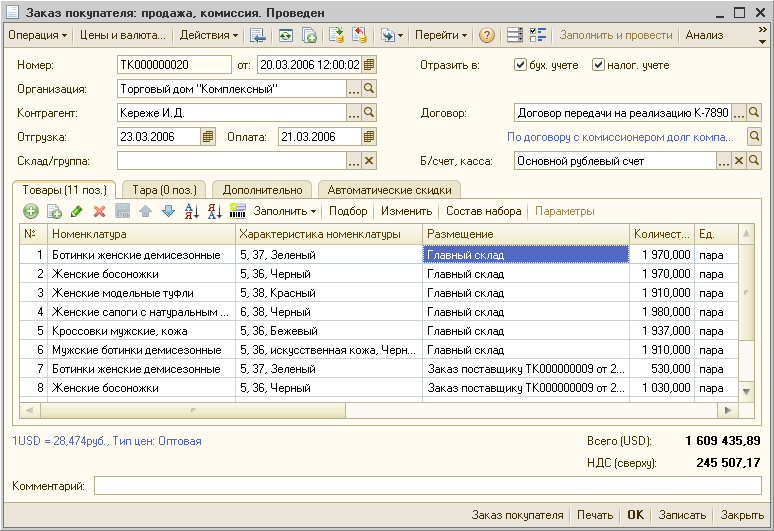Expand the Заполнить dropdown in goods toolbar
The image size is (774, 531).
click(285, 211)
